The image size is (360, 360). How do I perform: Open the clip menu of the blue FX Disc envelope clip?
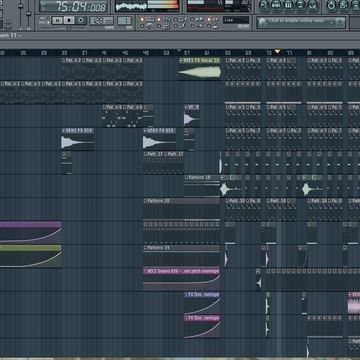pos(186,294)
